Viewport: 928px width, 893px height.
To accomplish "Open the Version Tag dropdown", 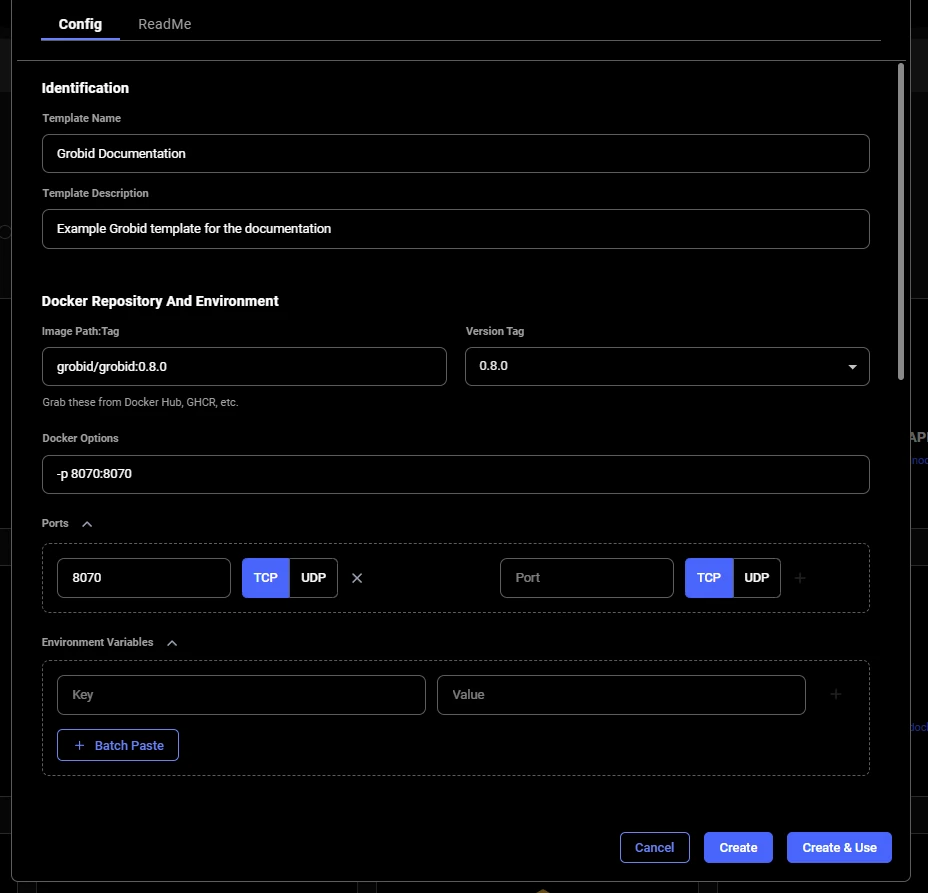I will coord(667,367).
